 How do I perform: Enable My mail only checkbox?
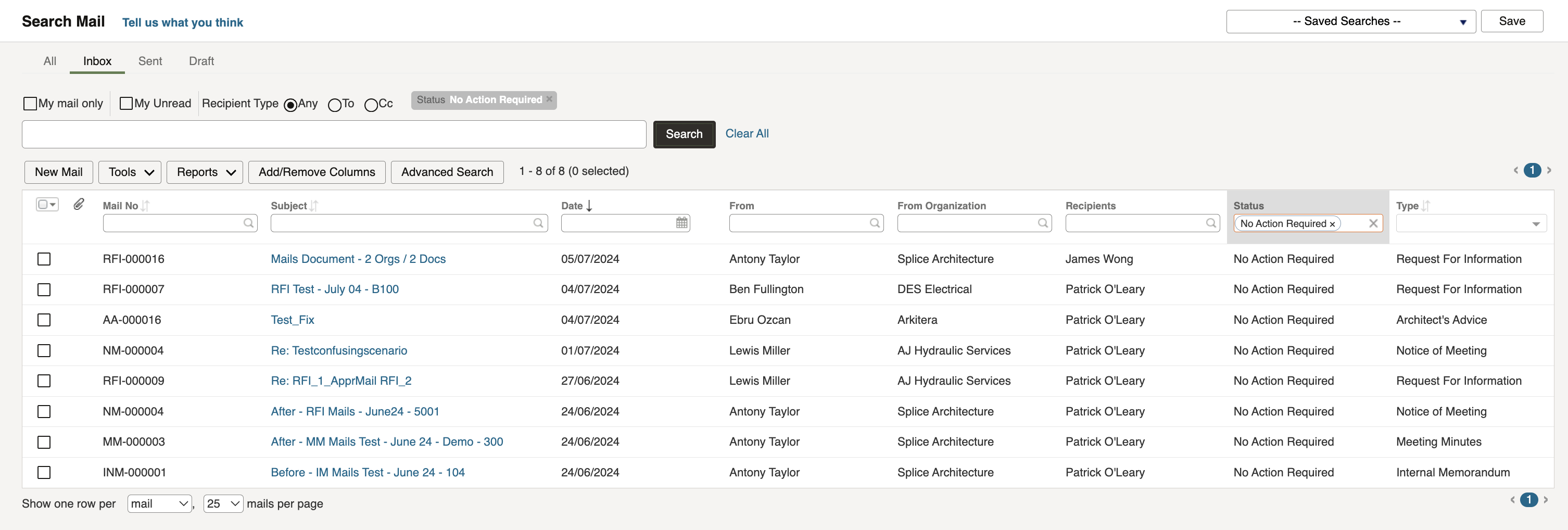coord(30,104)
